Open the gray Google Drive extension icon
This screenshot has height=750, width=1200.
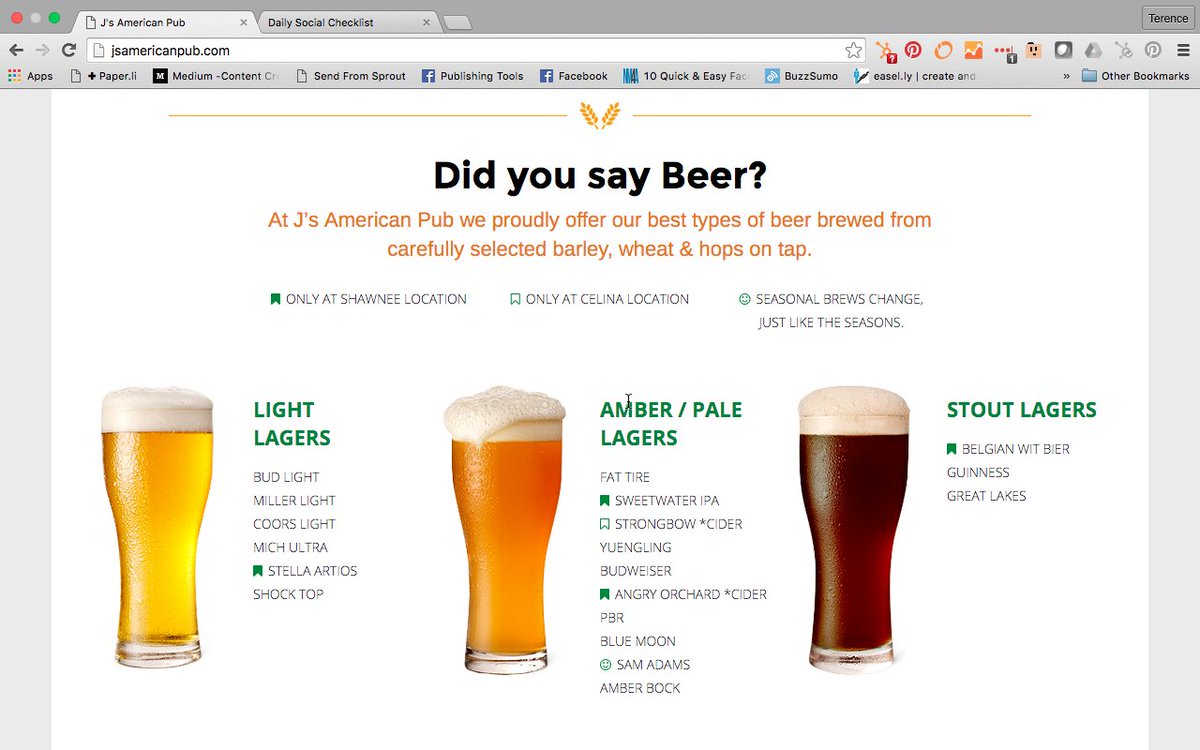coord(1094,49)
